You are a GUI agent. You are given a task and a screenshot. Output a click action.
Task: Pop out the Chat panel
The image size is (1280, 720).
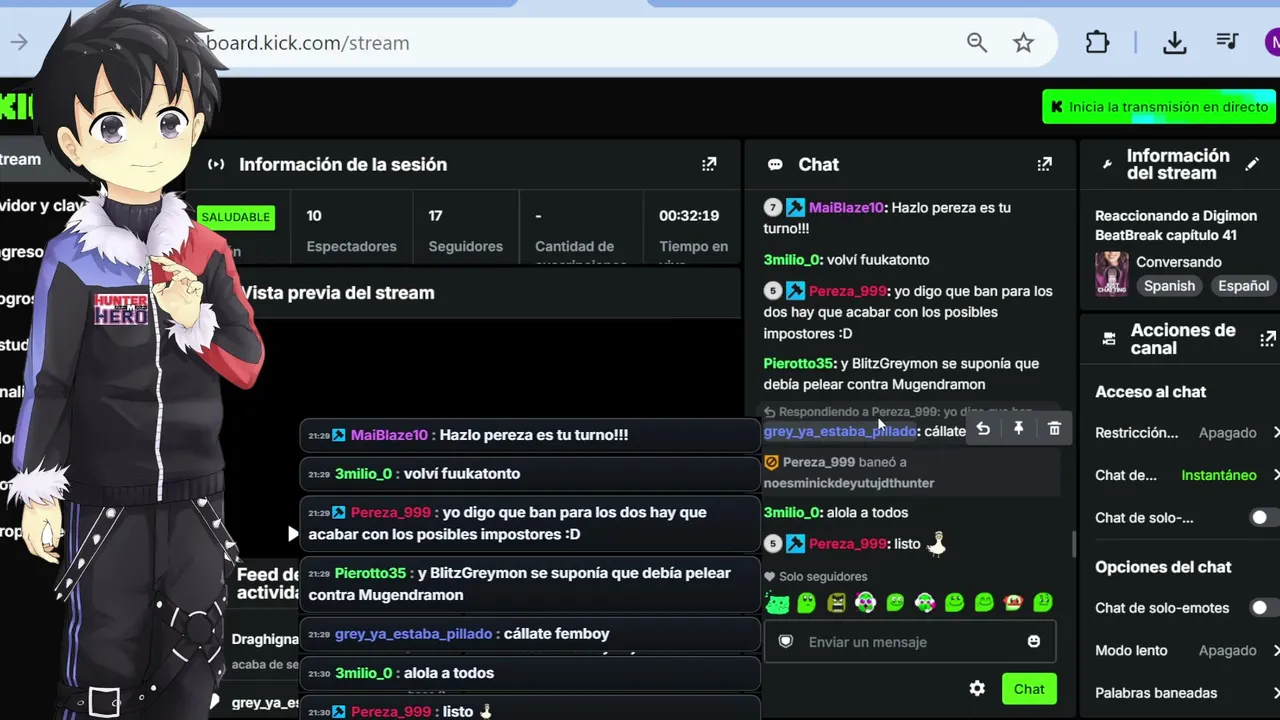click(x=1044, y=164)
